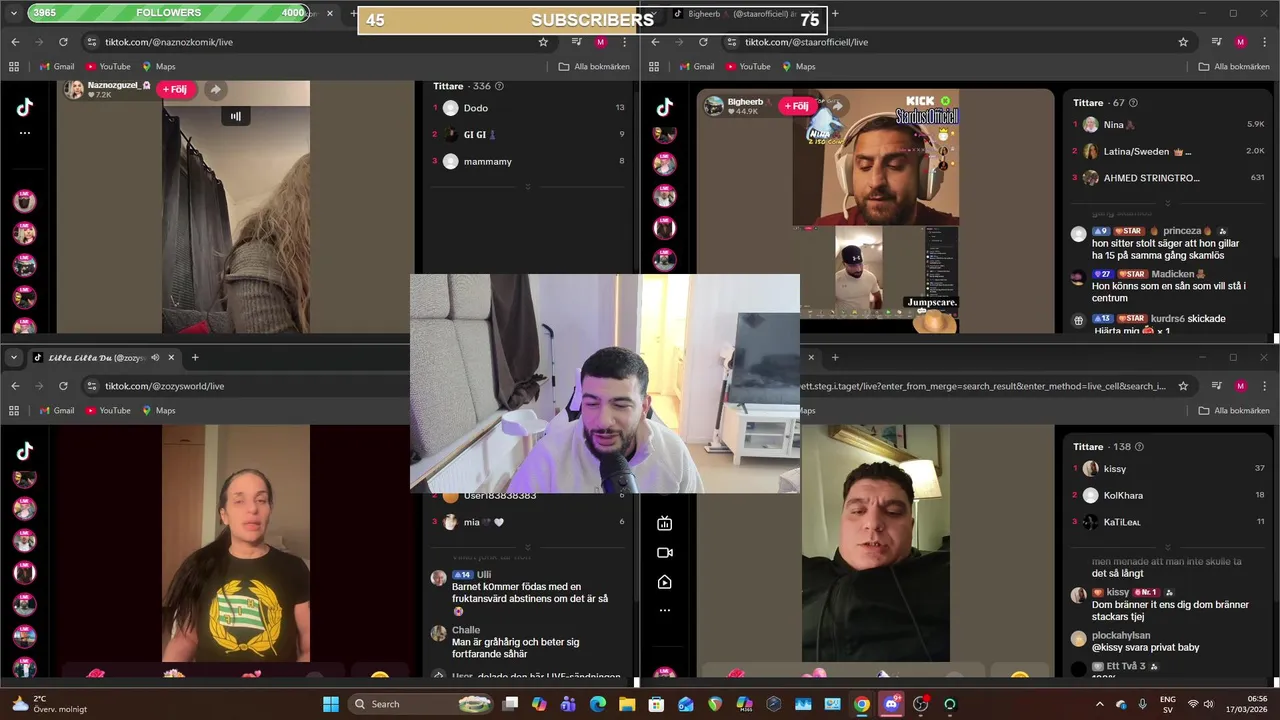Go back in naznozkomik window
This screenshot has height=720, width=1280.
tap(15, 42)
